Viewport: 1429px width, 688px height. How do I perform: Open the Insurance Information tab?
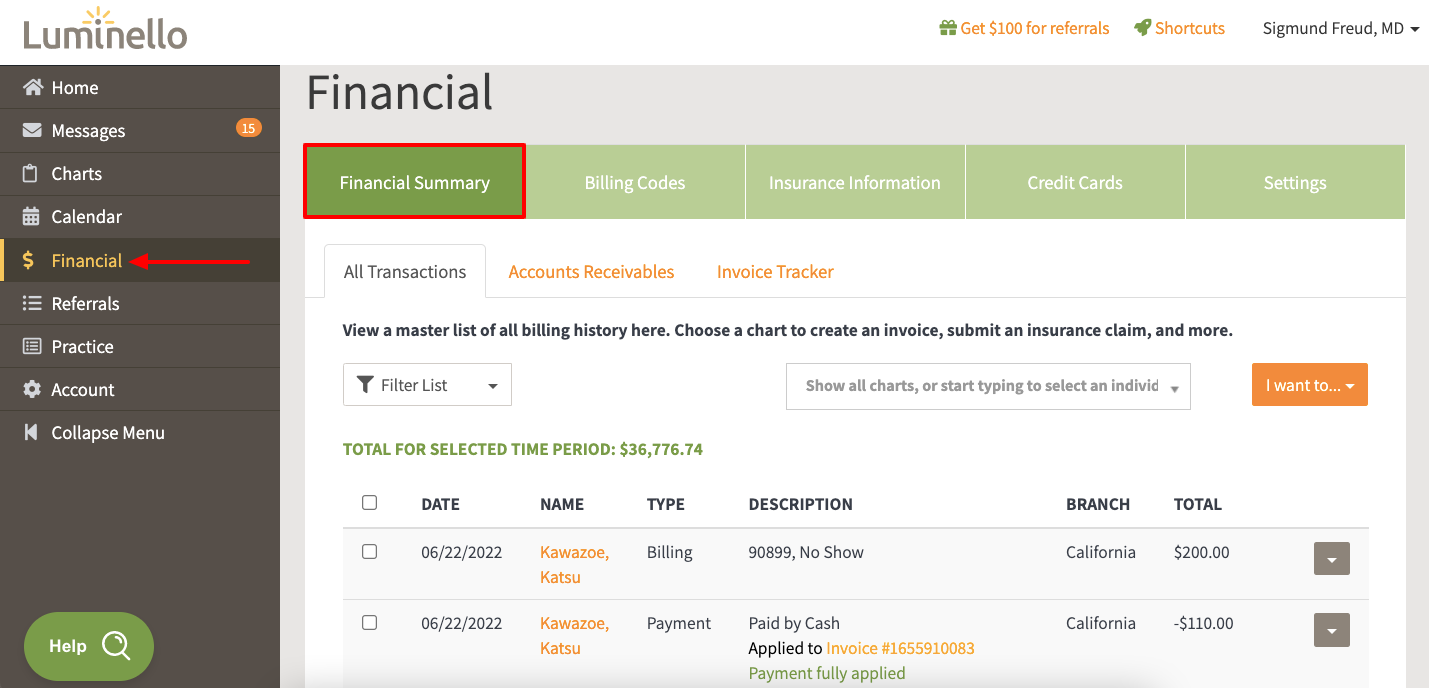click(855, 182)
